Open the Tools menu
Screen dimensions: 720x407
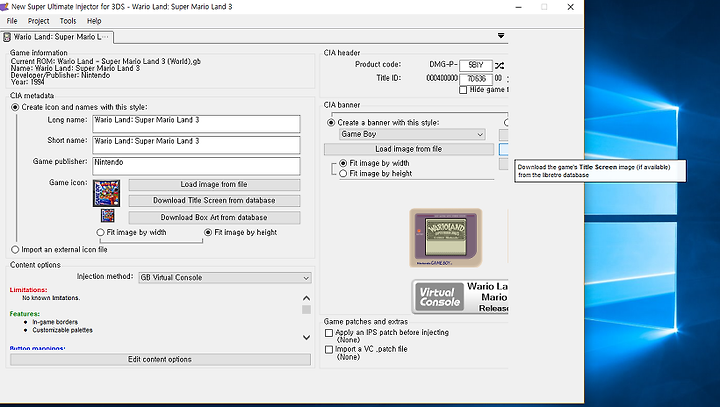(68, 21)
